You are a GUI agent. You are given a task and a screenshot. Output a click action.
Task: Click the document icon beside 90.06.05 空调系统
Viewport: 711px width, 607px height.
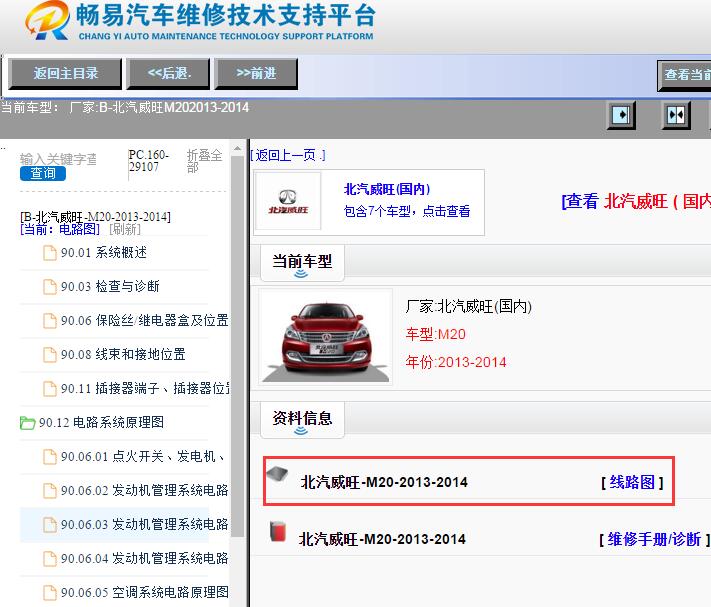49,593
